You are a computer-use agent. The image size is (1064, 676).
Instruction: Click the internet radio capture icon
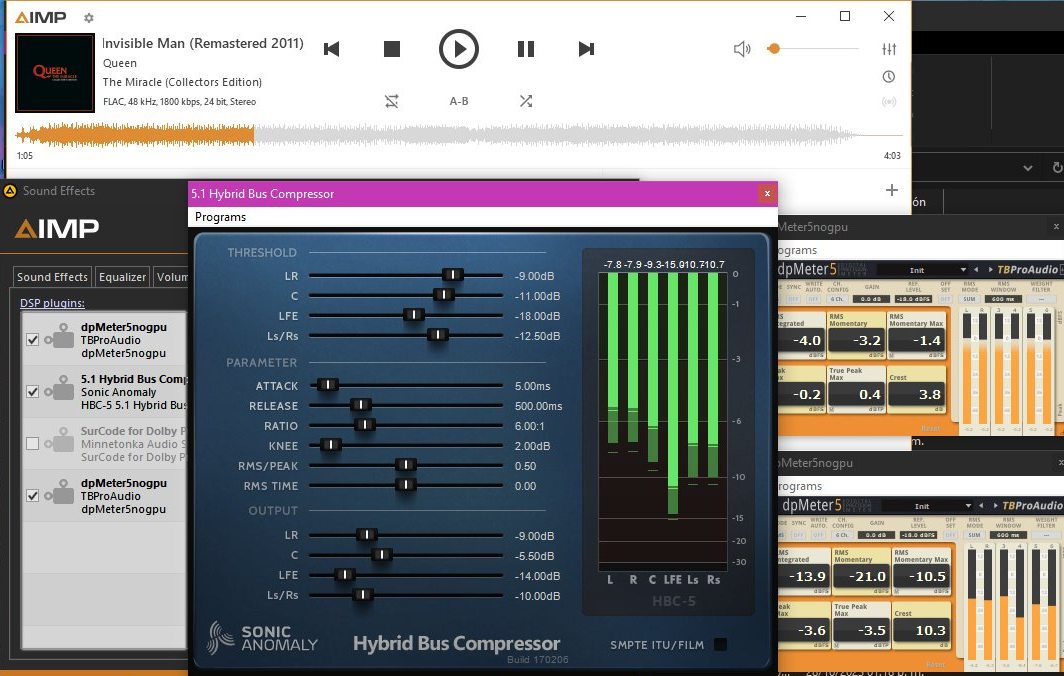889,102
